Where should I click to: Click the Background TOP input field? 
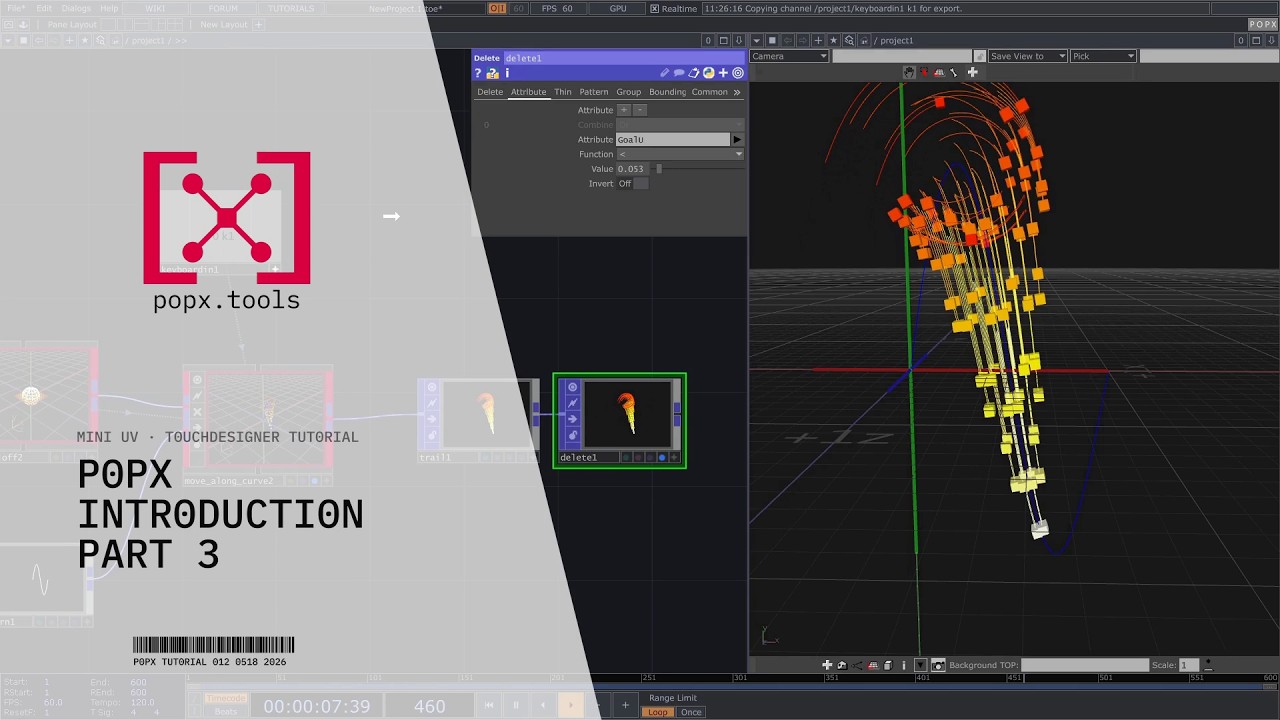pyautogui.click(x=1085, y=665)
